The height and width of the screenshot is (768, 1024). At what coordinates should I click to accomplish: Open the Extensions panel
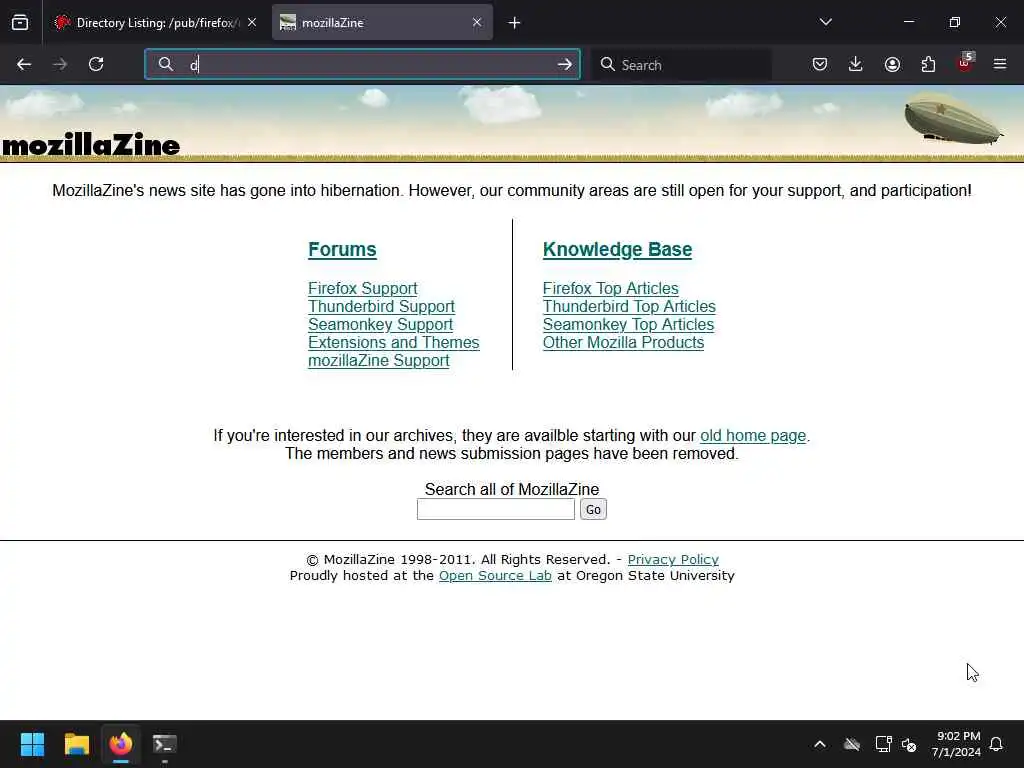tap(928, 64)
